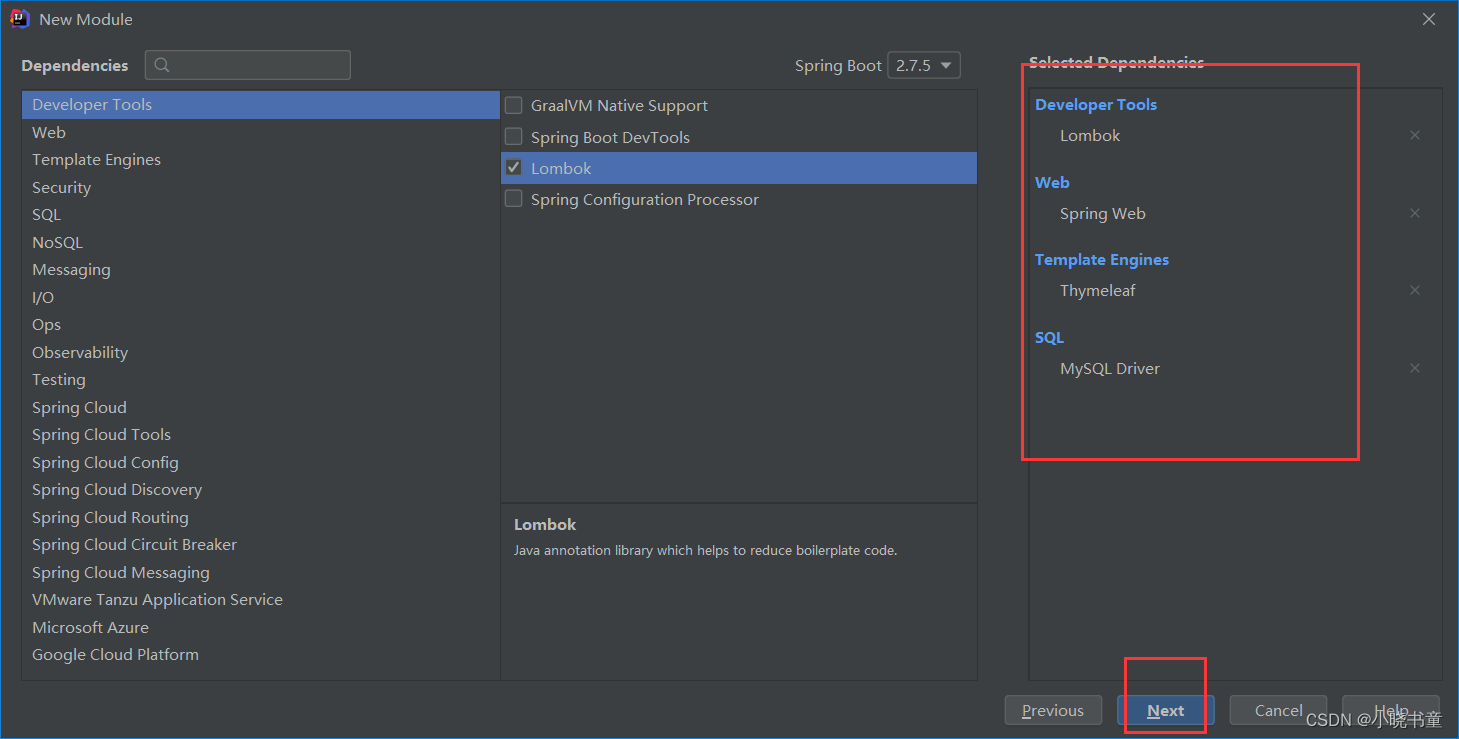Select Google Cloud Platform category

(x=261, y=655)
